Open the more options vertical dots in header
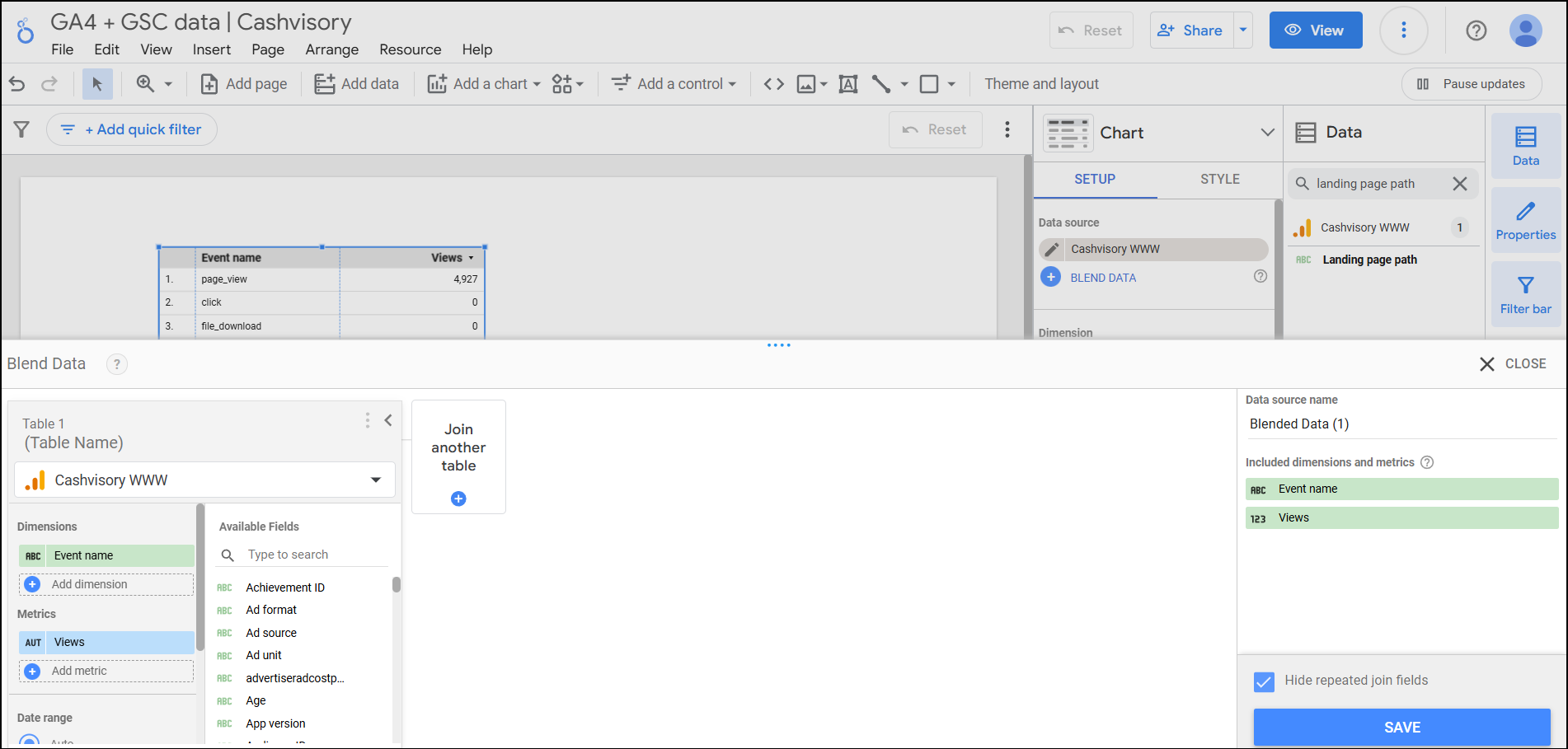The width and height of the screenshot is (1568, 749). click(x=1404, y=30)
